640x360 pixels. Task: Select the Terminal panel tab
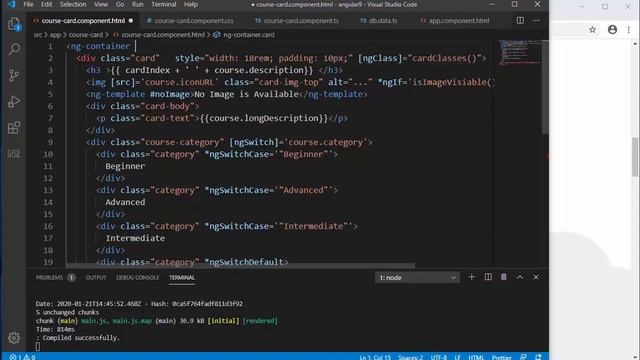[182, 278]
